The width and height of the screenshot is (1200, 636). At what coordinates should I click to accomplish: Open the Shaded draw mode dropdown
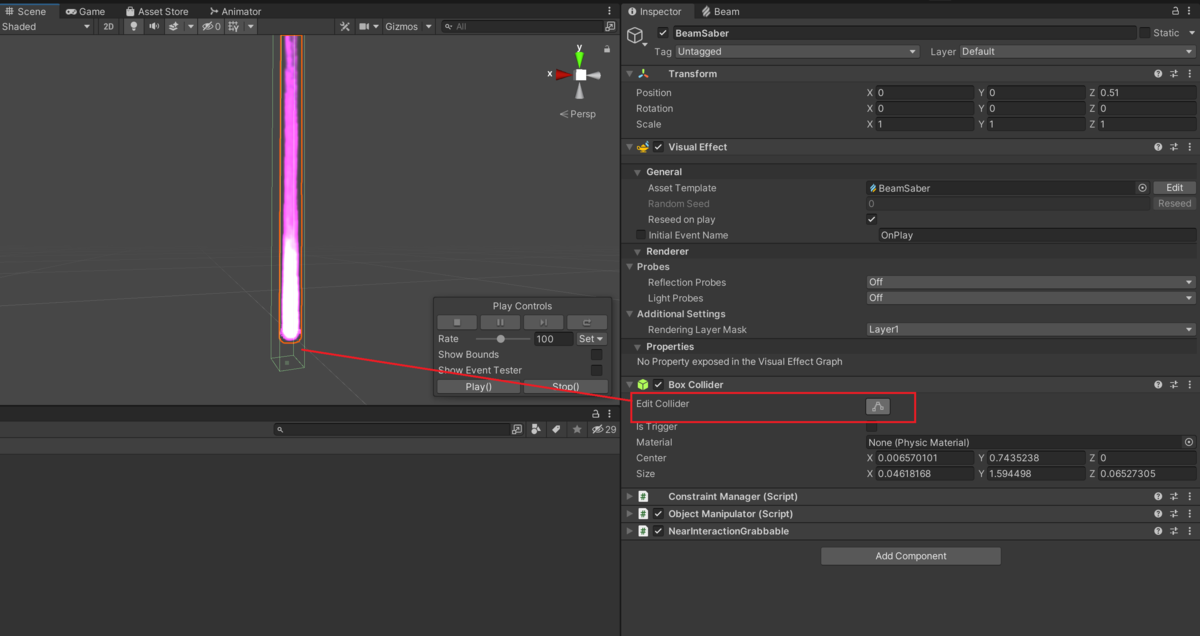(46, 27)
